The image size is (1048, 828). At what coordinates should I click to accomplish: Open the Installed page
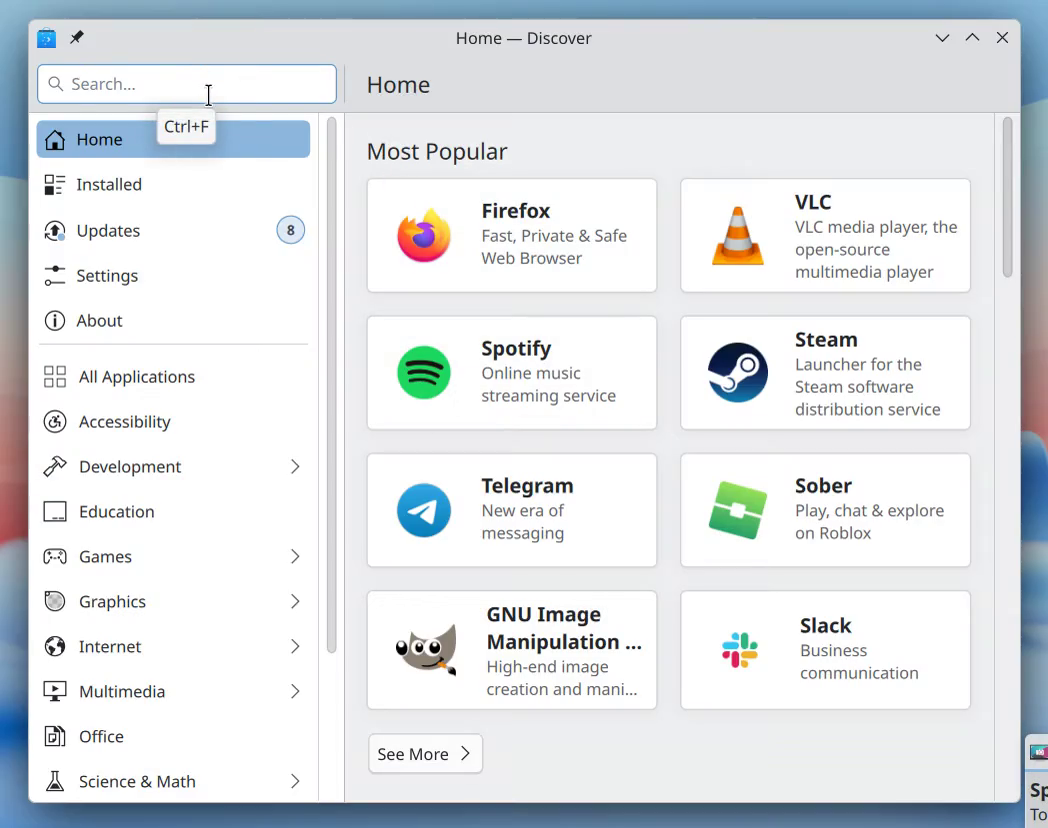(173, 184)
